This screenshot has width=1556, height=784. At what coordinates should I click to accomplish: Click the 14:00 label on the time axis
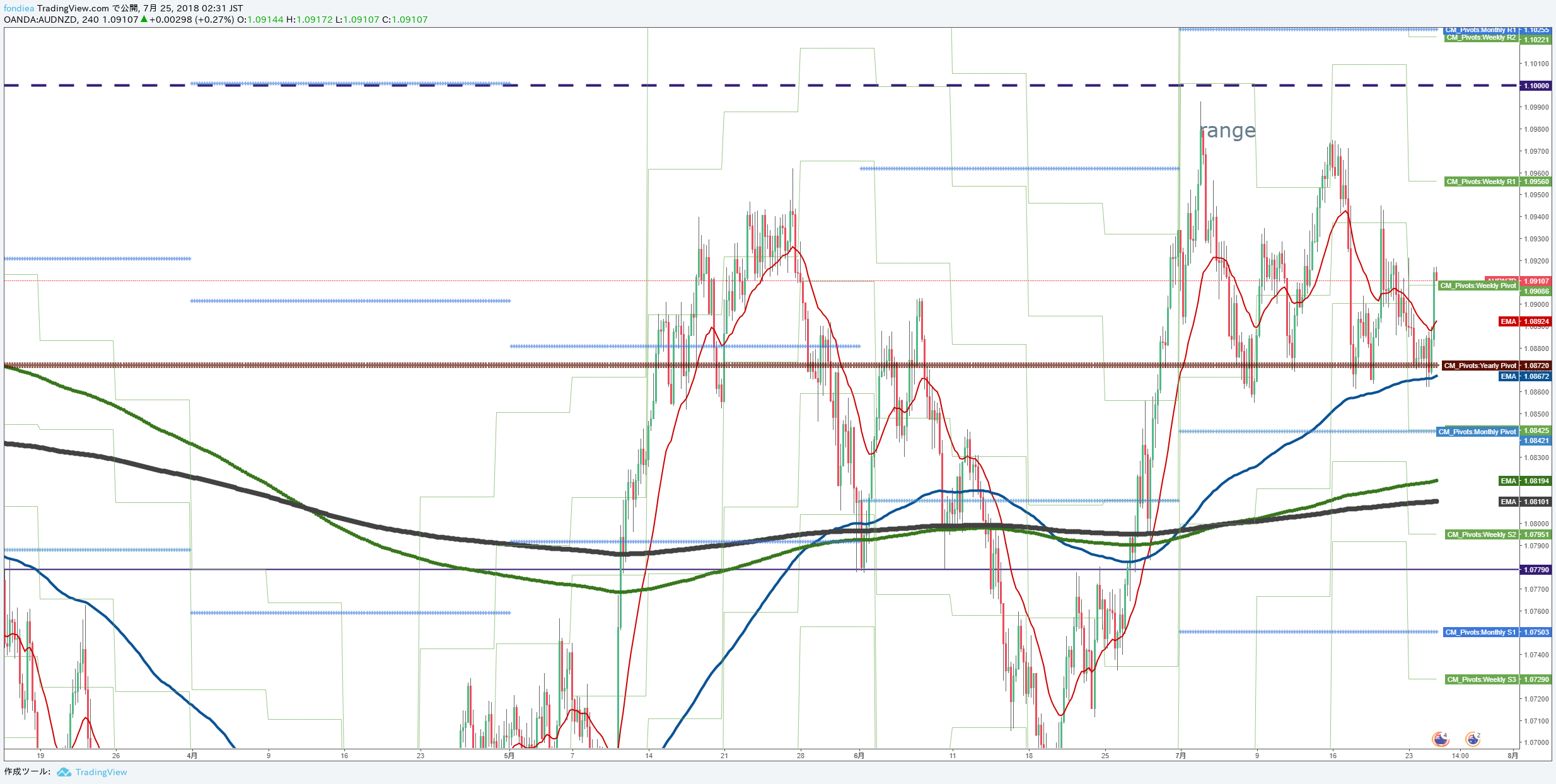pos(1460,756)
